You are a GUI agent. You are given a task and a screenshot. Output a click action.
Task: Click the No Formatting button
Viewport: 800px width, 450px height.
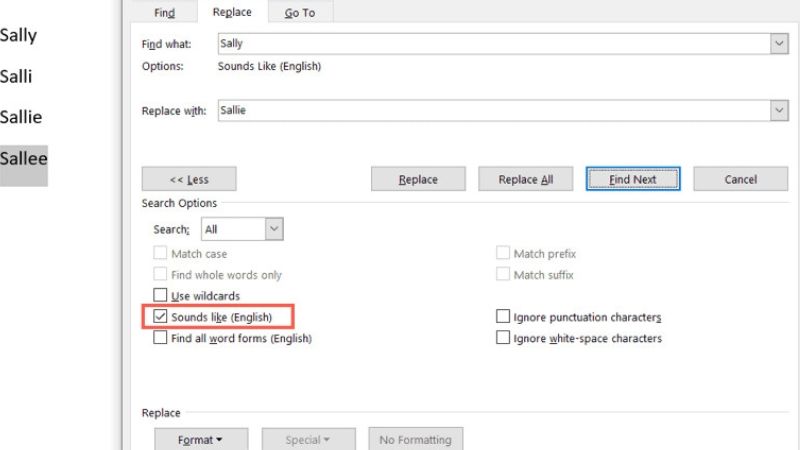415,439
